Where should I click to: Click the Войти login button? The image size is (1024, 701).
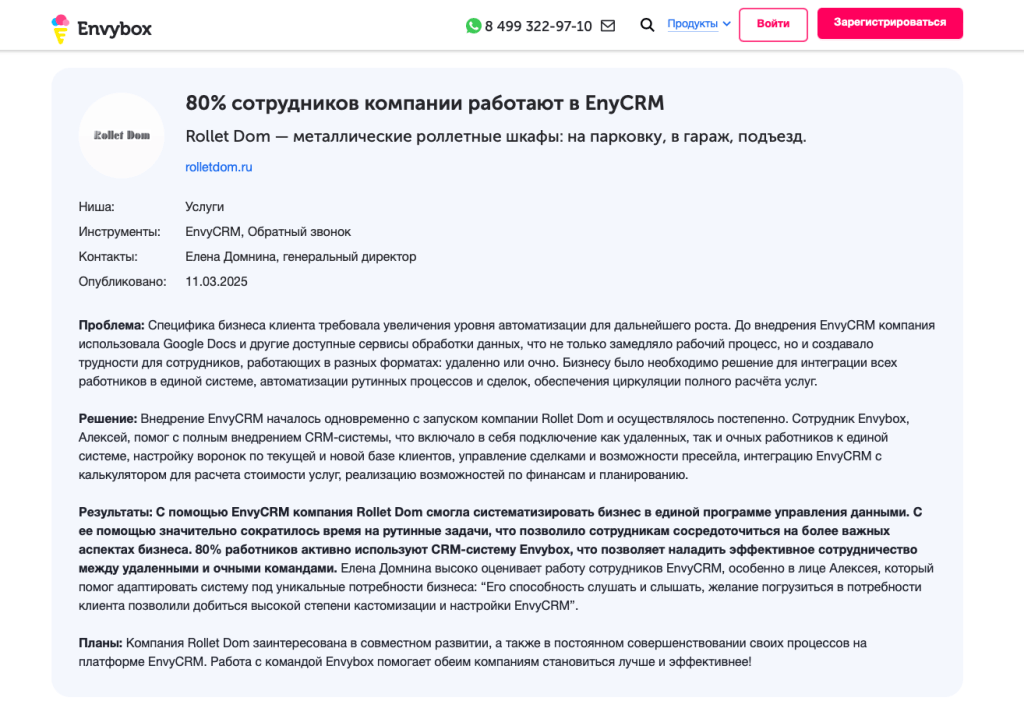773,24
